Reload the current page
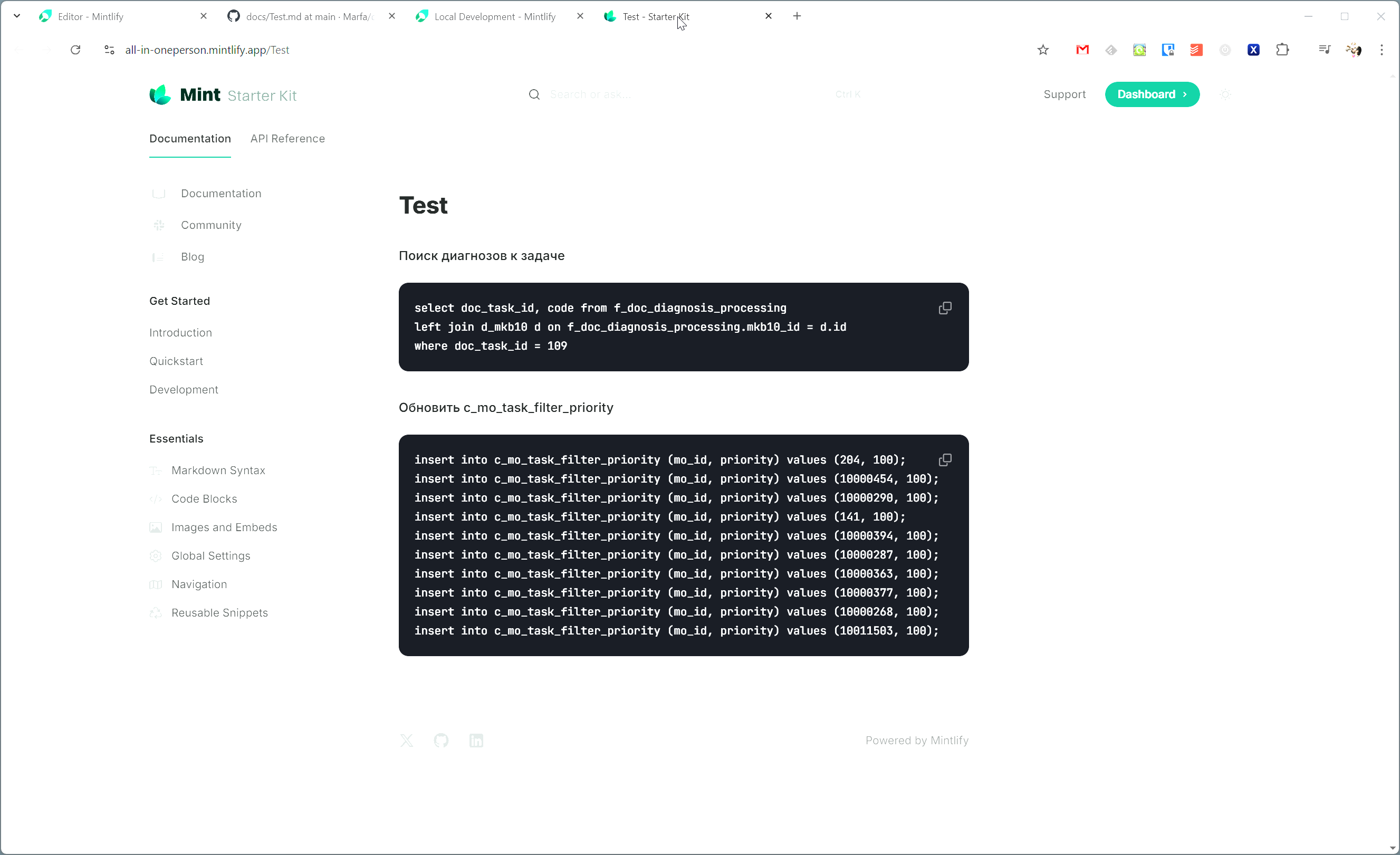This screenshot has width=1400, height=855. tap(75, 50)
